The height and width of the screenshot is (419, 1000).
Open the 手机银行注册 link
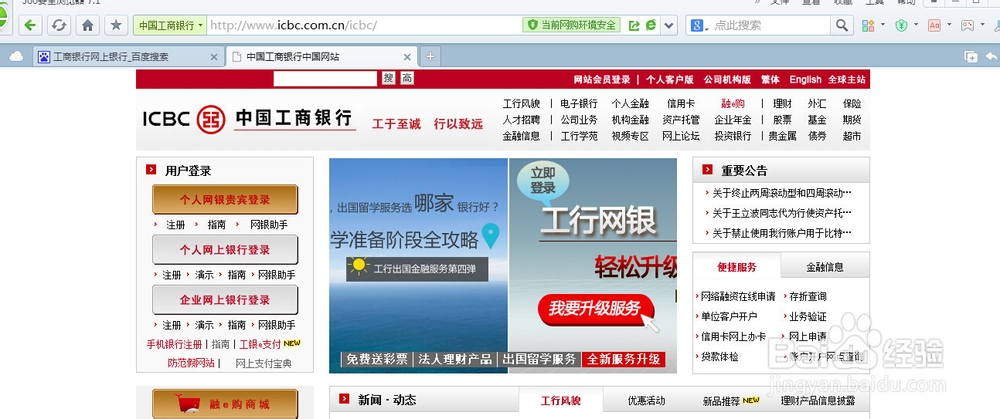[174, 344]
